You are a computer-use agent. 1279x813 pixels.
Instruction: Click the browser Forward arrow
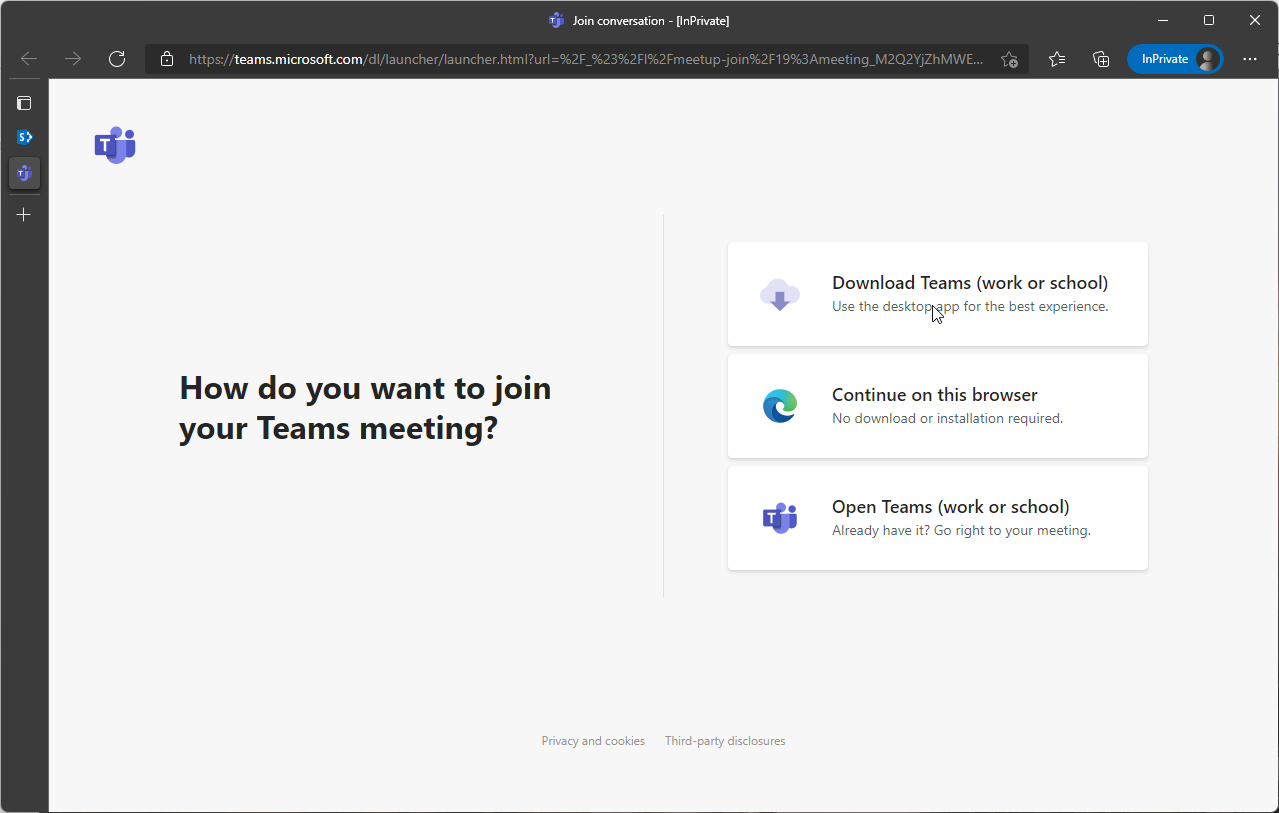(73, 59)
